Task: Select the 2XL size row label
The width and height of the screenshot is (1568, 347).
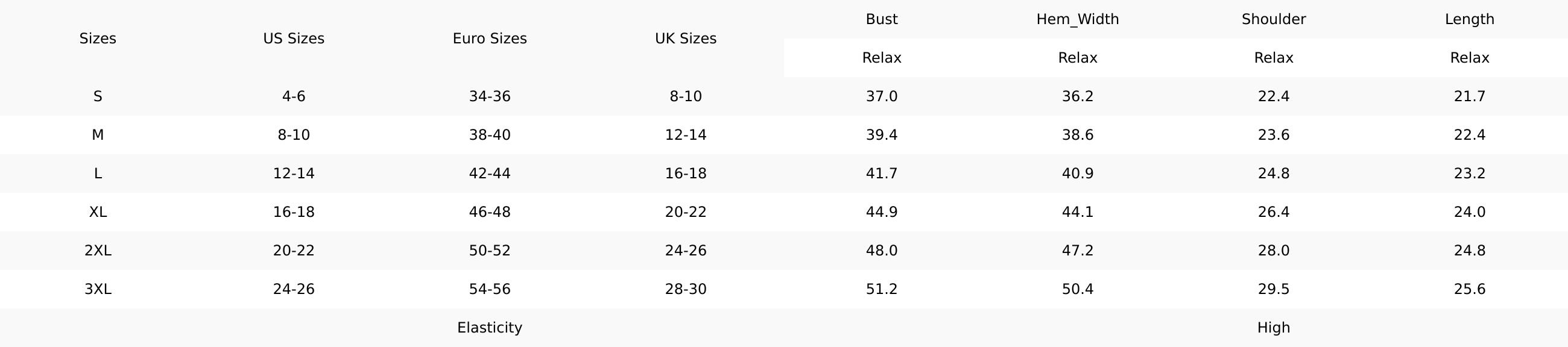Action: (97, 251)
